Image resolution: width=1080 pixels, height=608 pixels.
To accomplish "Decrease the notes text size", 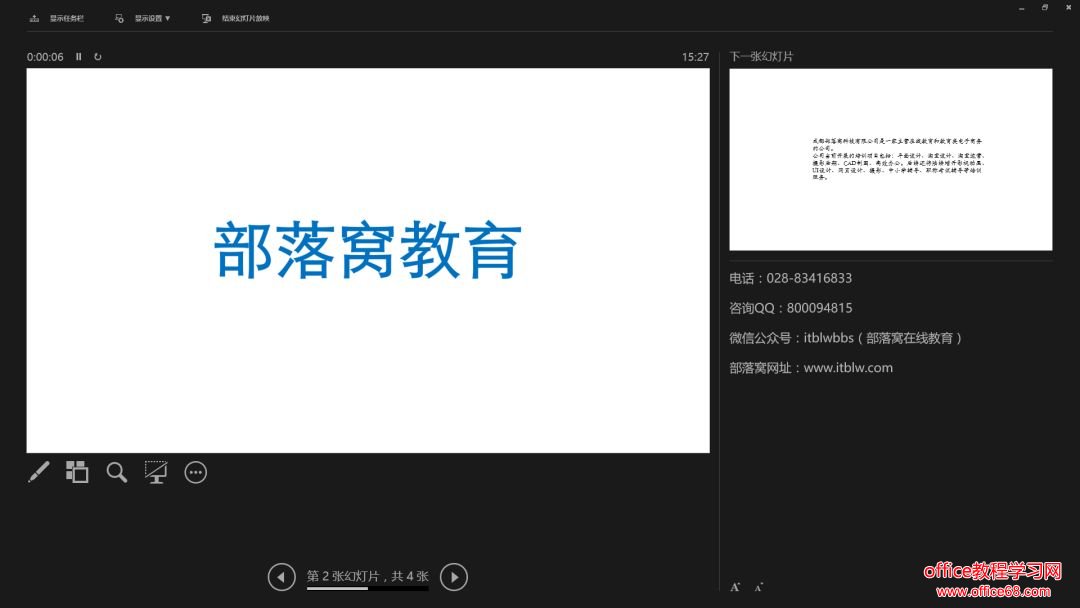I will 758,587.
